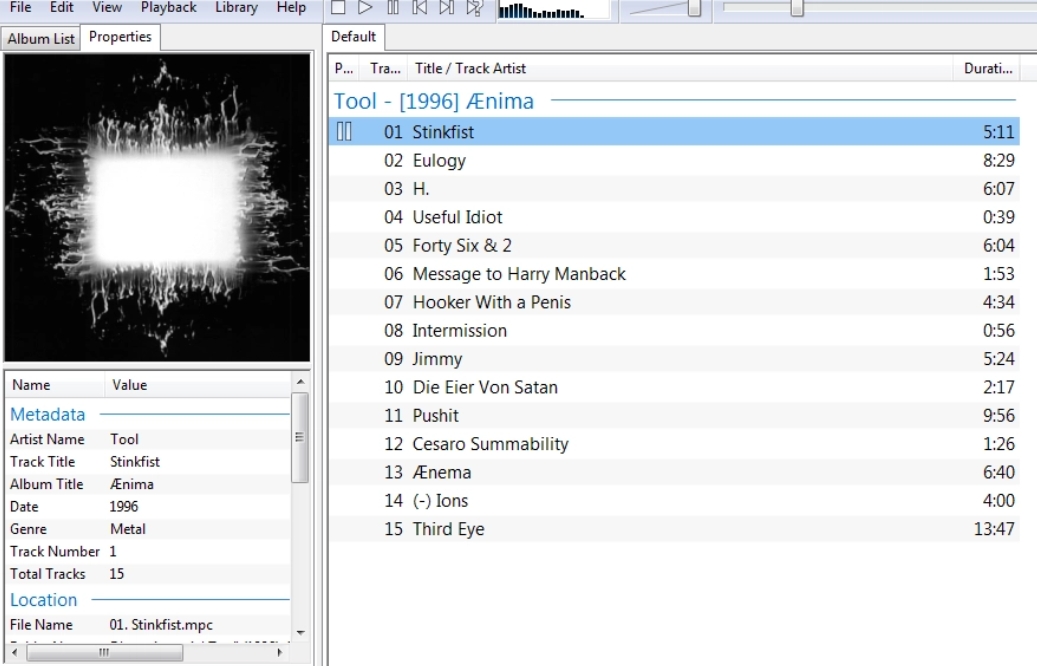Open the Library menu
Screen dimensions: 1037x666
tap(236, 7)
